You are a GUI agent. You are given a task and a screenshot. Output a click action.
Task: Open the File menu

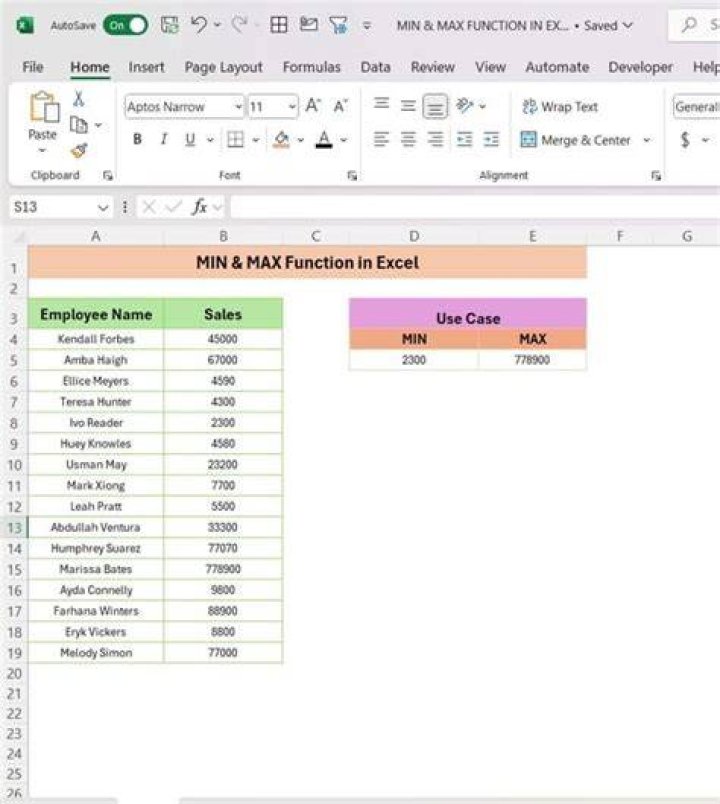click(x=33, y=67)
